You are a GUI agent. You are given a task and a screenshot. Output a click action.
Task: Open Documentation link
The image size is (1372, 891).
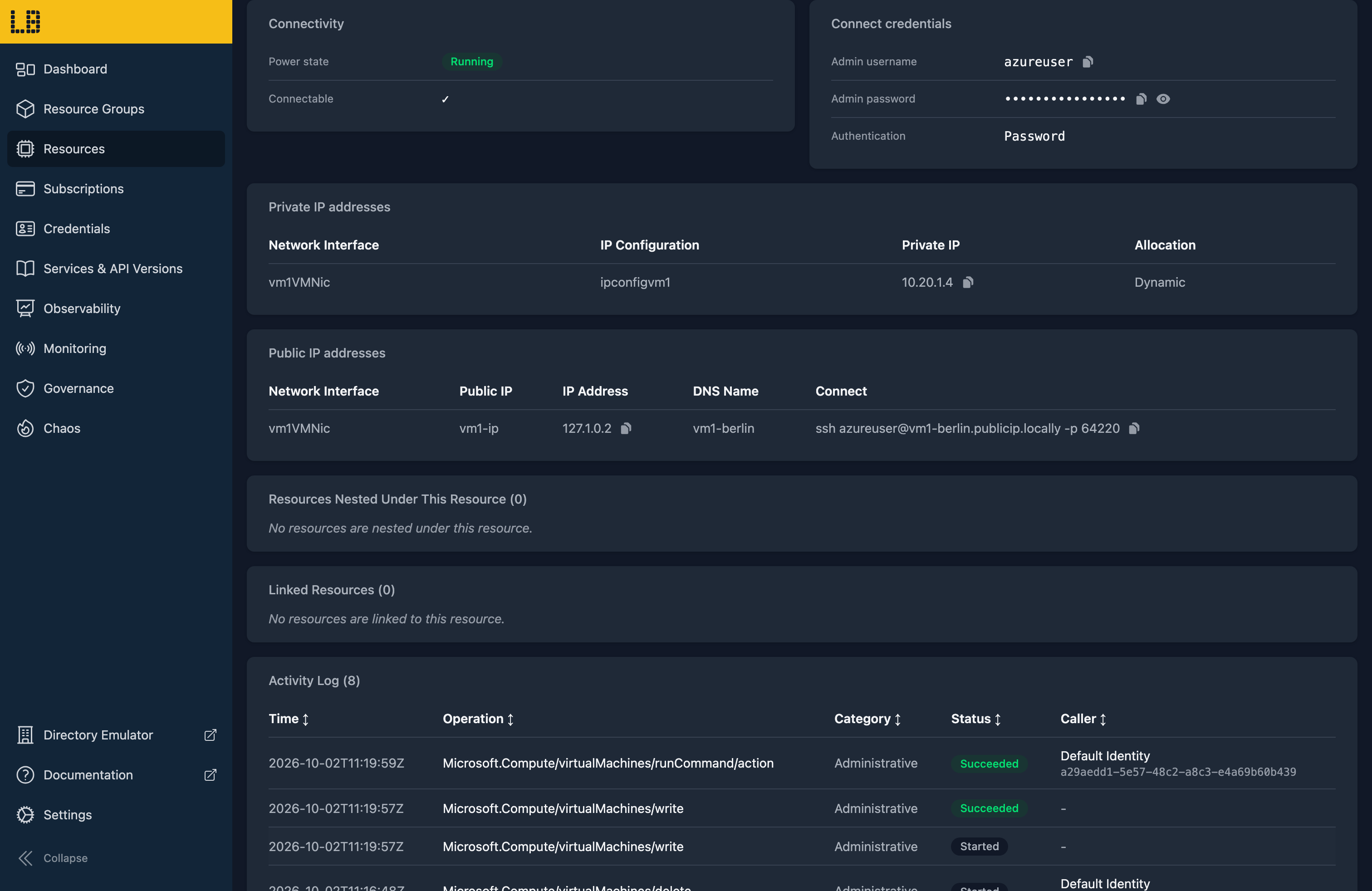tap(116, 774)
